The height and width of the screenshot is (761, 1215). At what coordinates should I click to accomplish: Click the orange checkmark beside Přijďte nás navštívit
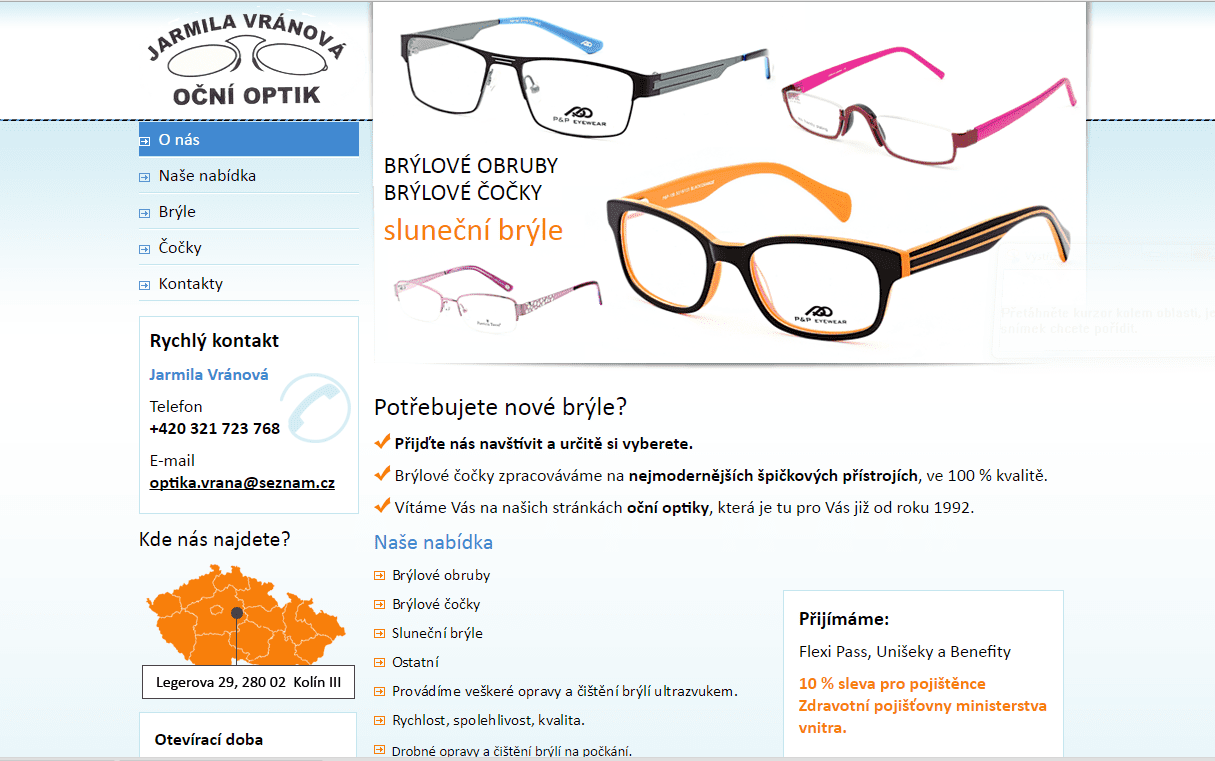[382, 441]
